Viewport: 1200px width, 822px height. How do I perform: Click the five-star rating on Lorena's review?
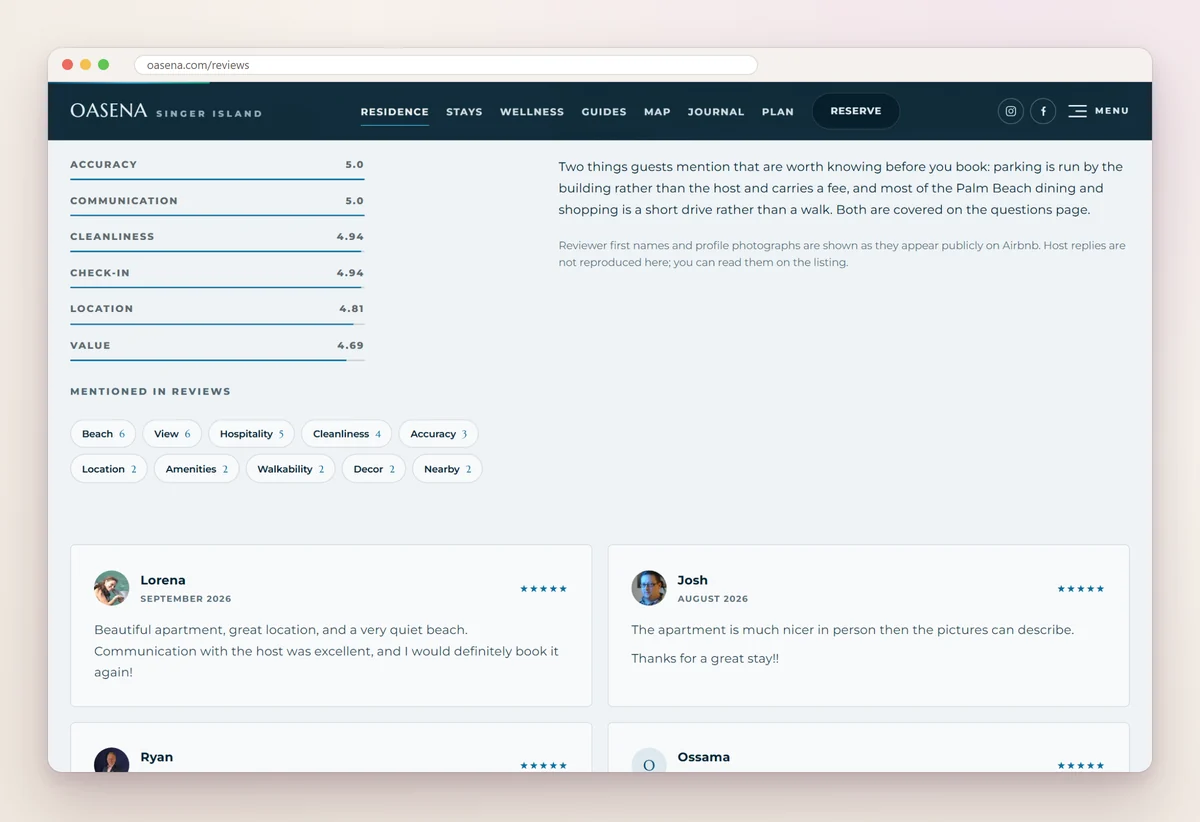coord(543,589)
